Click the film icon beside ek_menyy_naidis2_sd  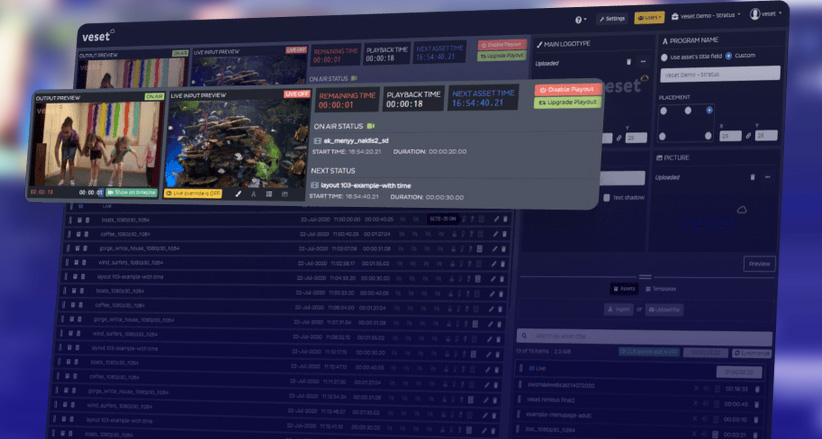(316, 141)
